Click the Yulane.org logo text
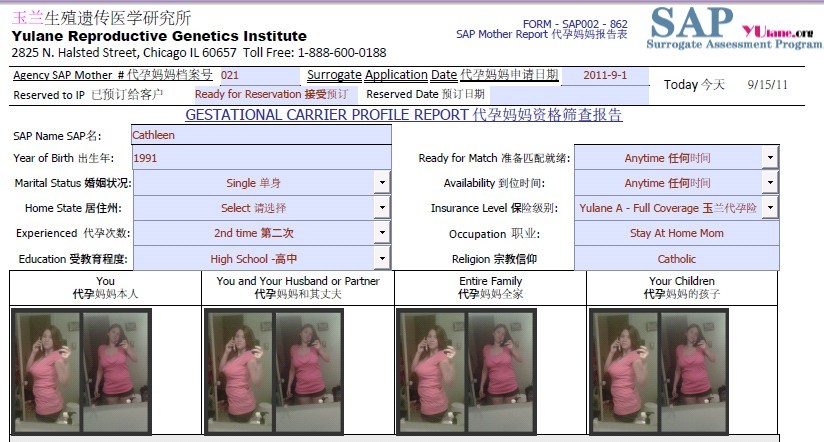 pyautogui.click(x=777, y=32)
